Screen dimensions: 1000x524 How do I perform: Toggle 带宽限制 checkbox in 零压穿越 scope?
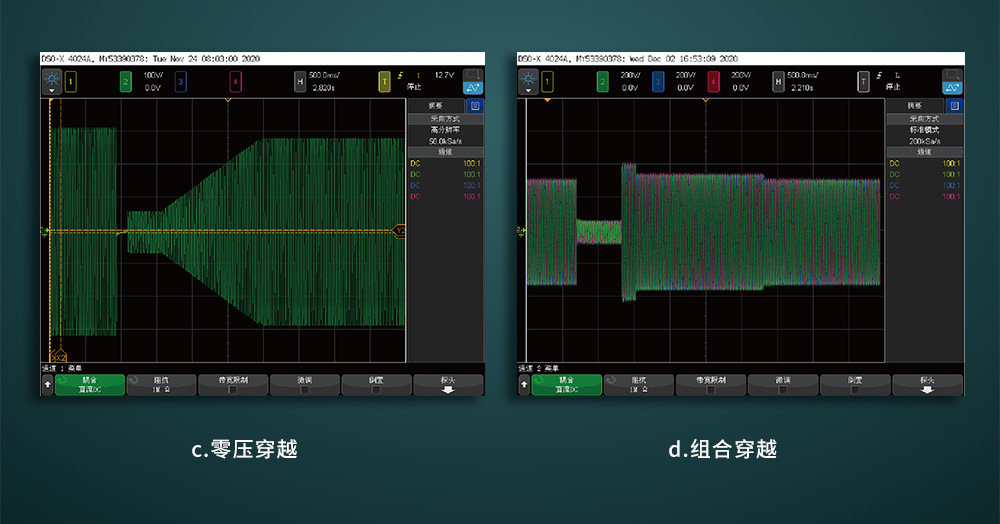pyautogui.click(x=232, y=390)
